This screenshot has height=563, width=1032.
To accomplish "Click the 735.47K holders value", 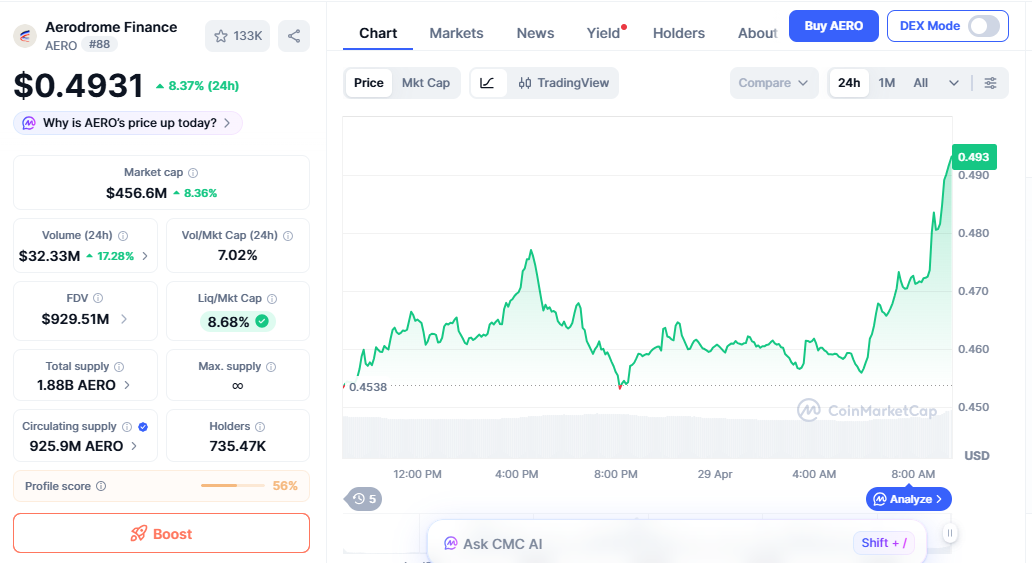I will 238,446.
